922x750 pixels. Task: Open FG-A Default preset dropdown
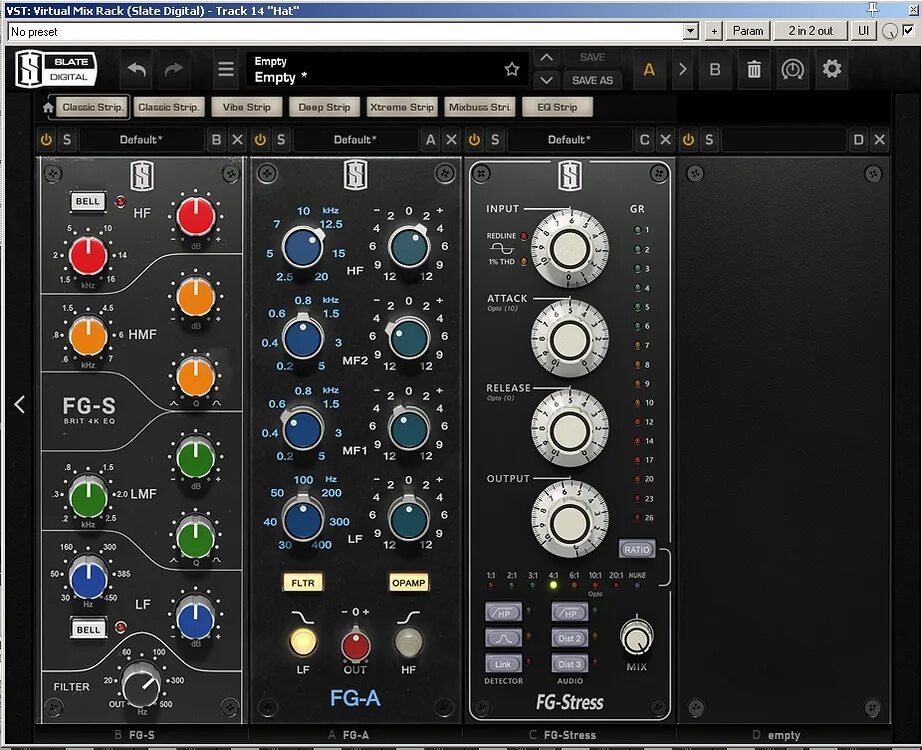(355, 139)
